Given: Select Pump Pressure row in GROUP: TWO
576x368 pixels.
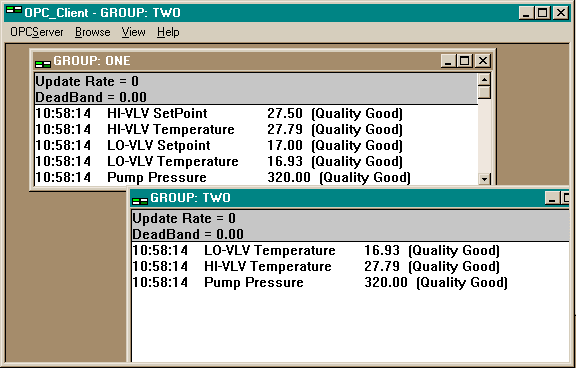Looking at the screenshot, I should pos(350,282).
